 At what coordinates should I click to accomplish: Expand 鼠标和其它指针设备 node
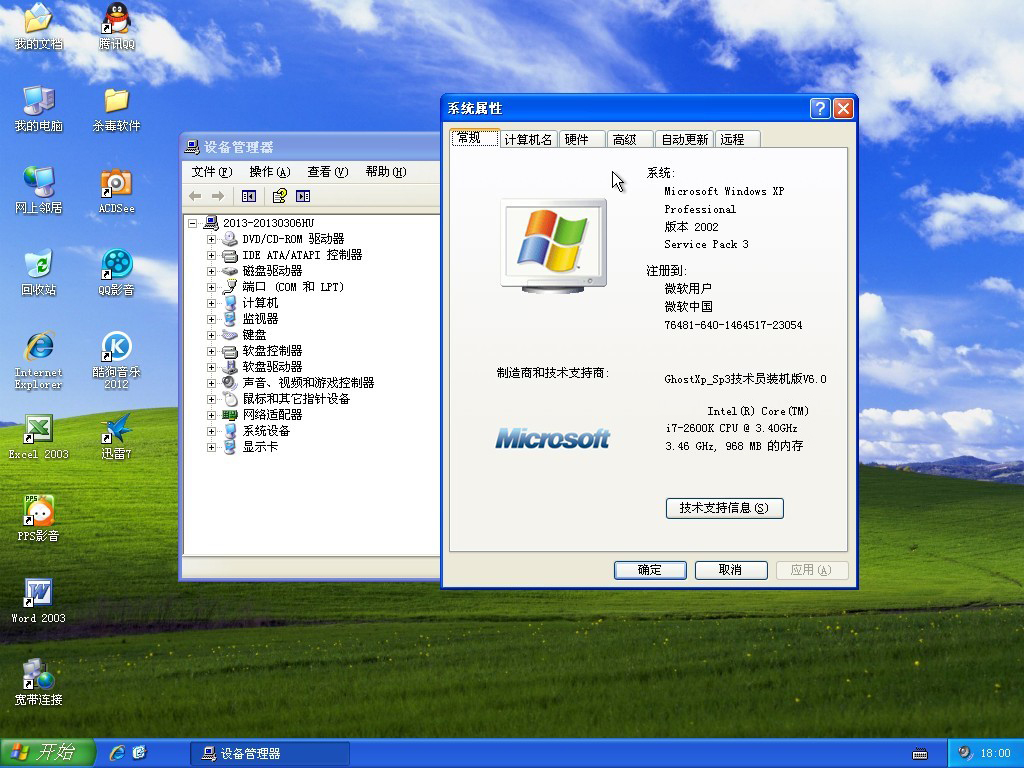(211, 399)
